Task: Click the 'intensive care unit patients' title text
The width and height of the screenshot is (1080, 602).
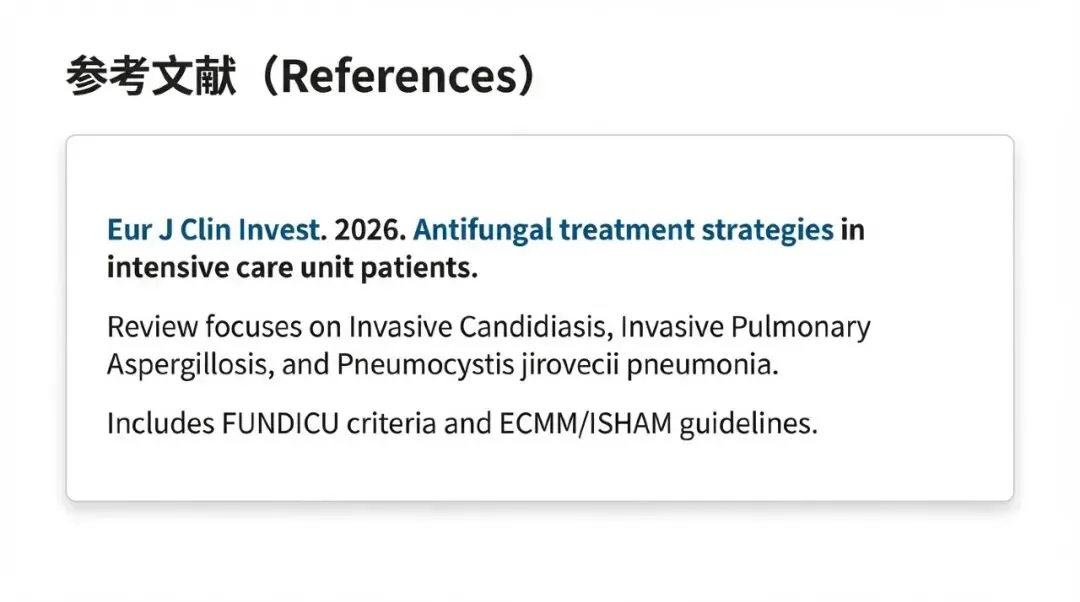Action: (x=292, y=268)
